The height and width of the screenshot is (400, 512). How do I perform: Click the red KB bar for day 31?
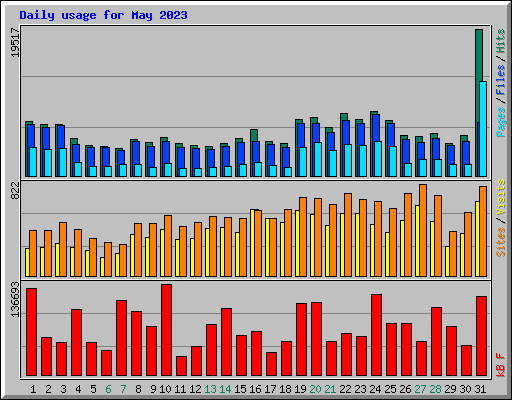tap(482, 336)
